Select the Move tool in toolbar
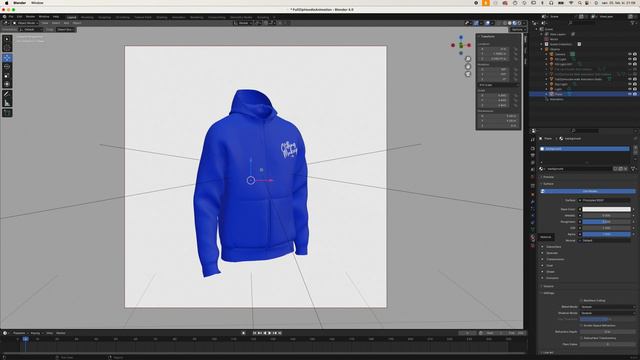Screen dimensions: 640x360 click(7, 58)
